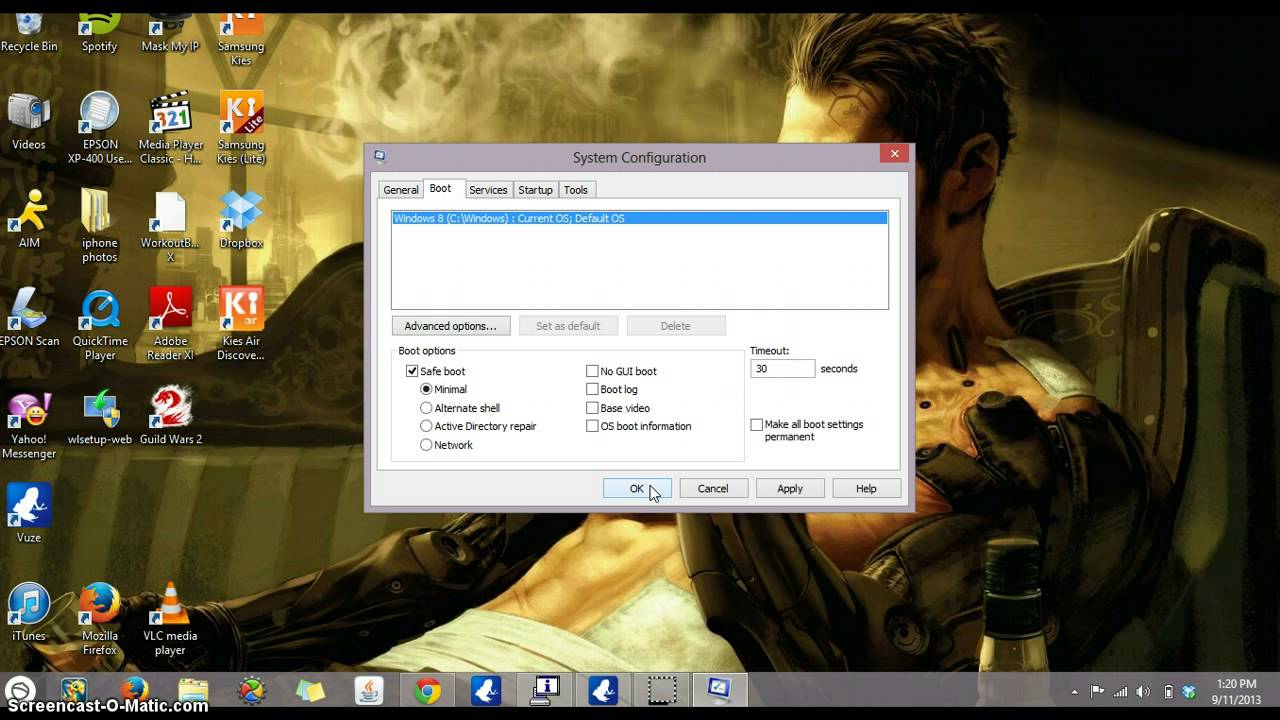Open the Recycle Bin desktop icon
The height and width of the screenshot is (720, 1280).
tap(29, 30)
